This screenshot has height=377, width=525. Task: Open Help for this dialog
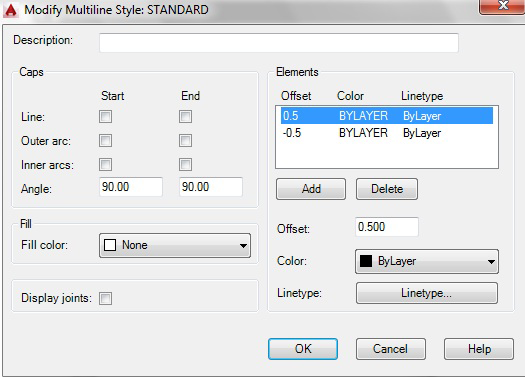(x=479, y=349)
